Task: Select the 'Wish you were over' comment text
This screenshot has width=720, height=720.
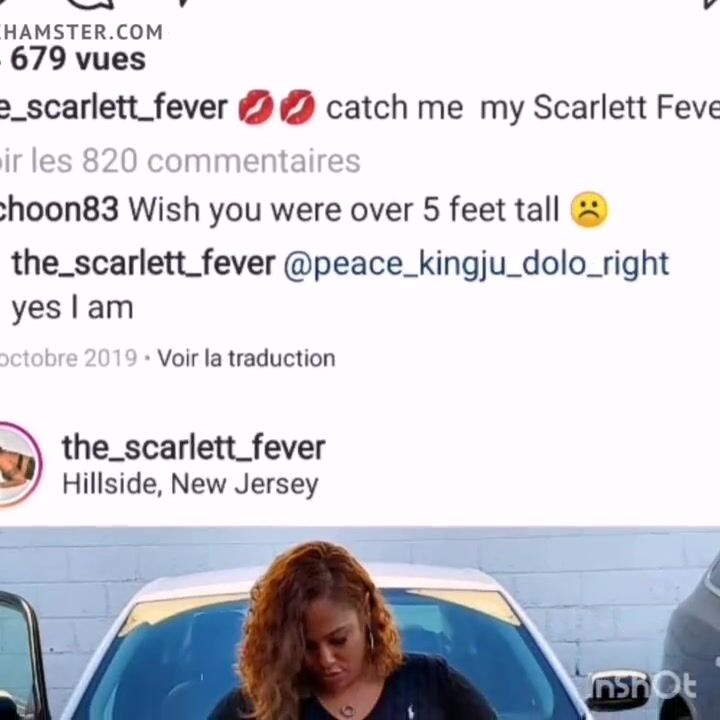Action: pyautogui.click(x=271, y=210)
